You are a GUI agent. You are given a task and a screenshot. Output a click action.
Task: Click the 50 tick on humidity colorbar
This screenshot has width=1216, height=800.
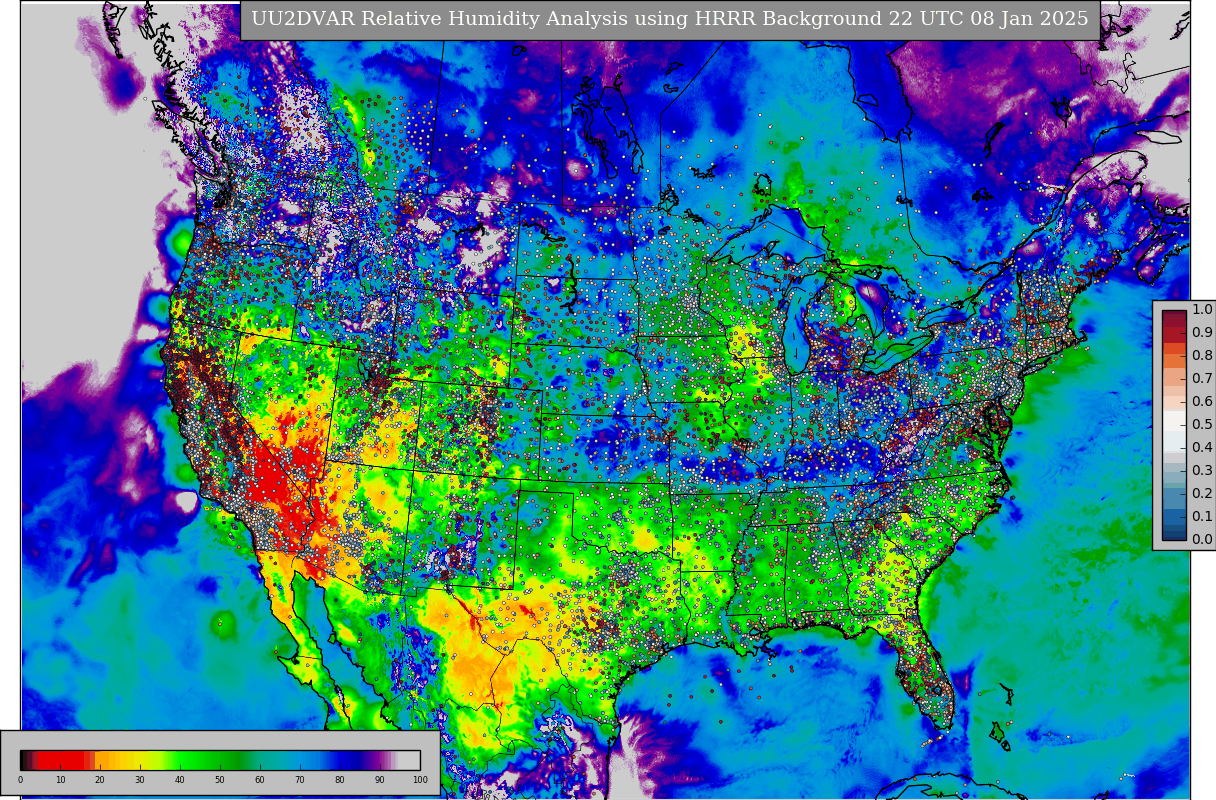[x=220, y=780]
